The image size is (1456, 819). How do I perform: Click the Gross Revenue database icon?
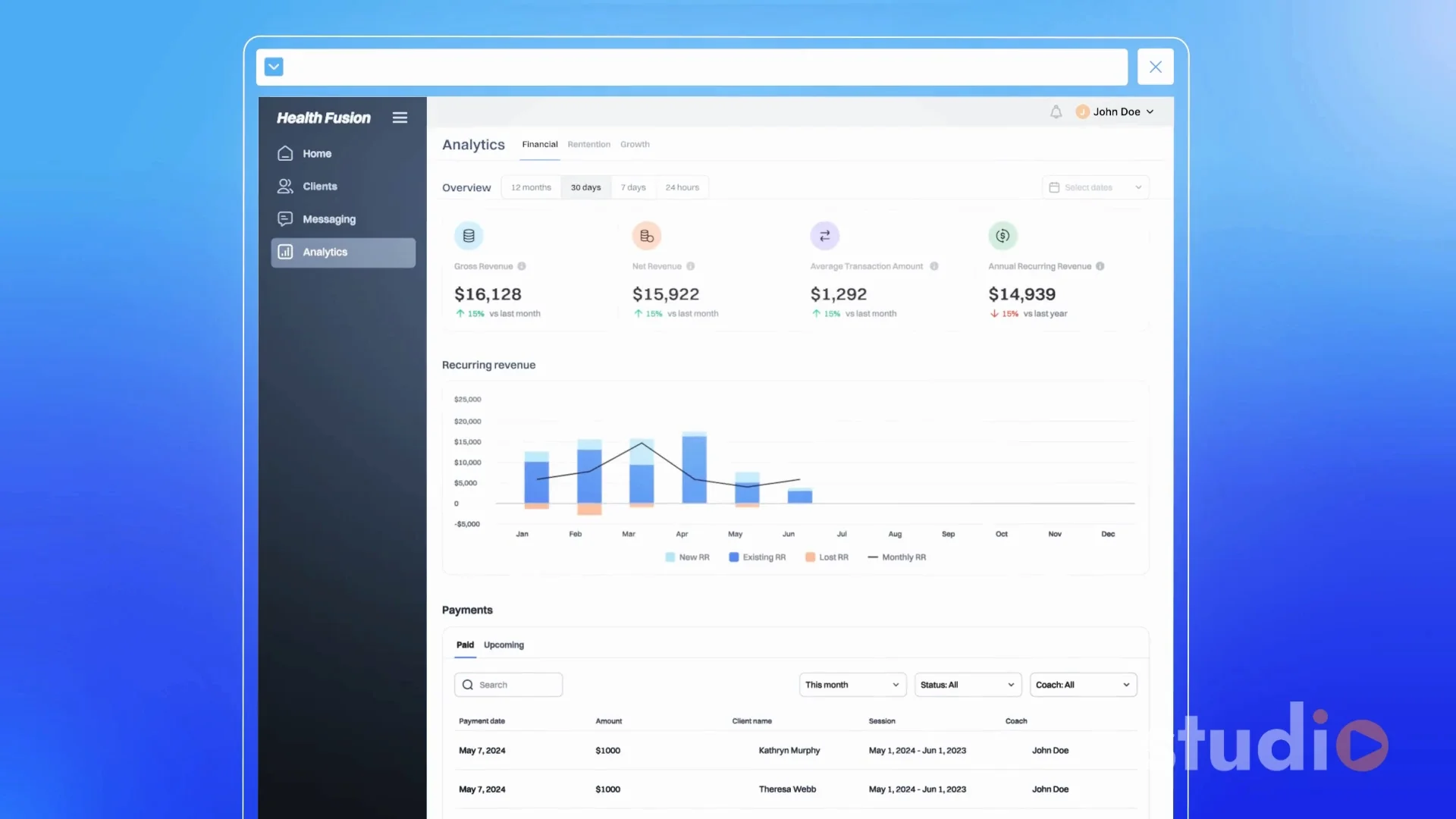[469, 236]
